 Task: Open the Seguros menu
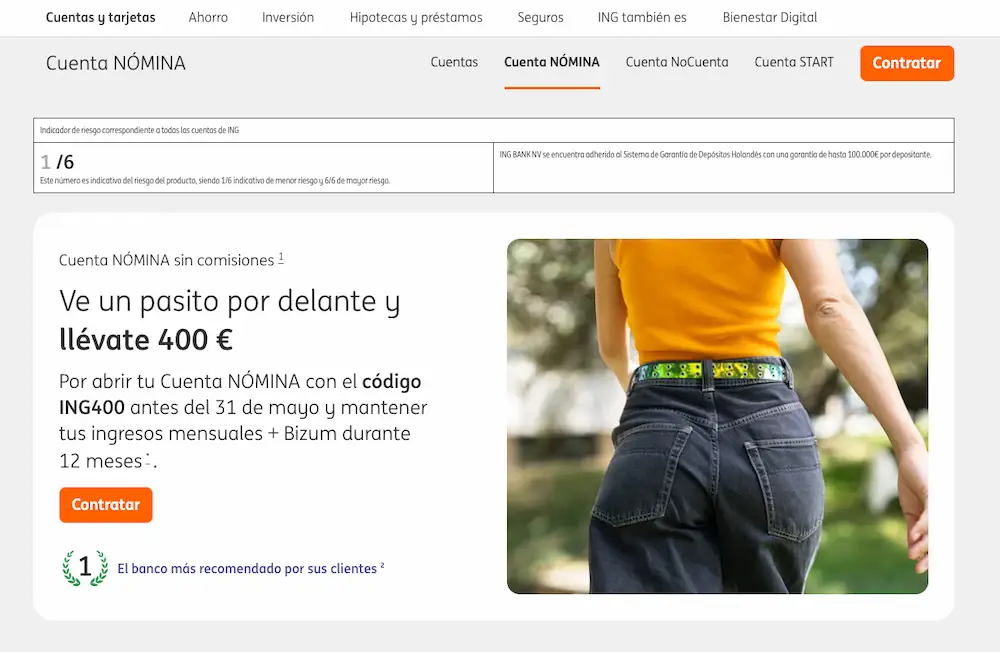540,17
